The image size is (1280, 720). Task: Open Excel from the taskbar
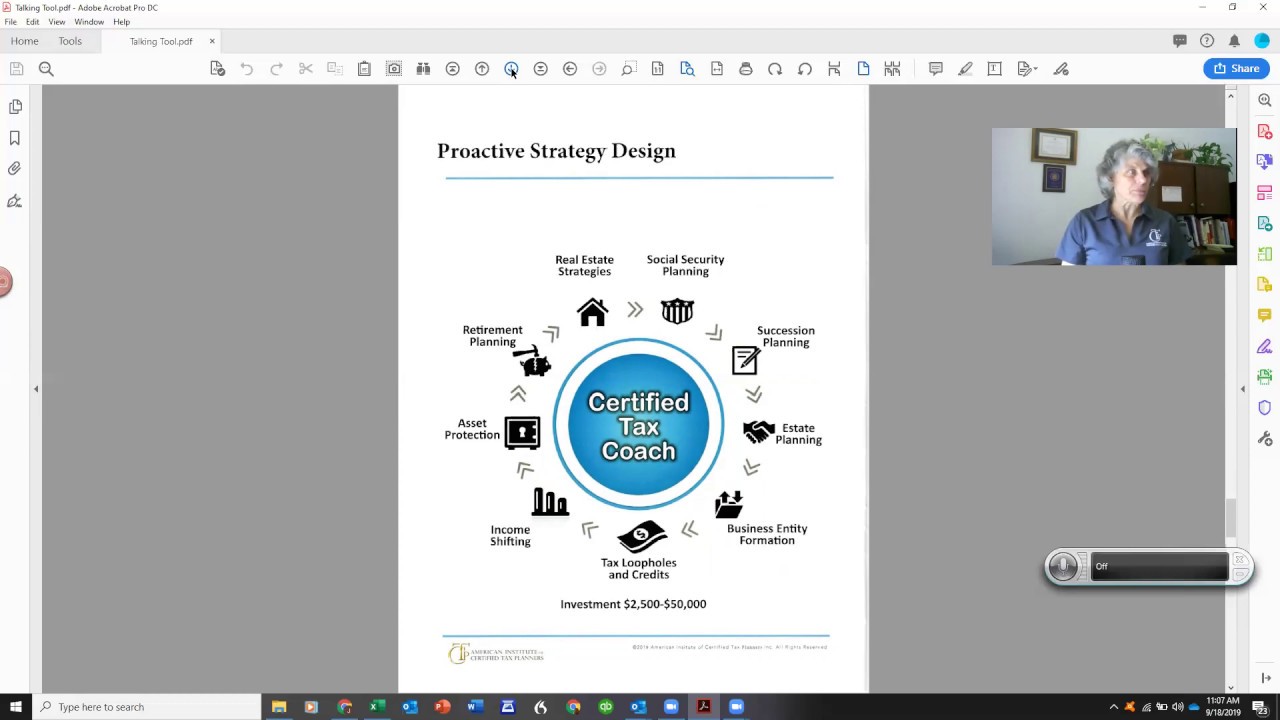[377, 707]
